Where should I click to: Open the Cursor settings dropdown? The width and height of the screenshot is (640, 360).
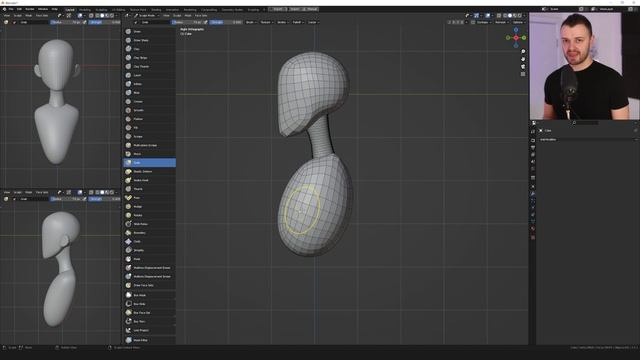click(313, 22)
